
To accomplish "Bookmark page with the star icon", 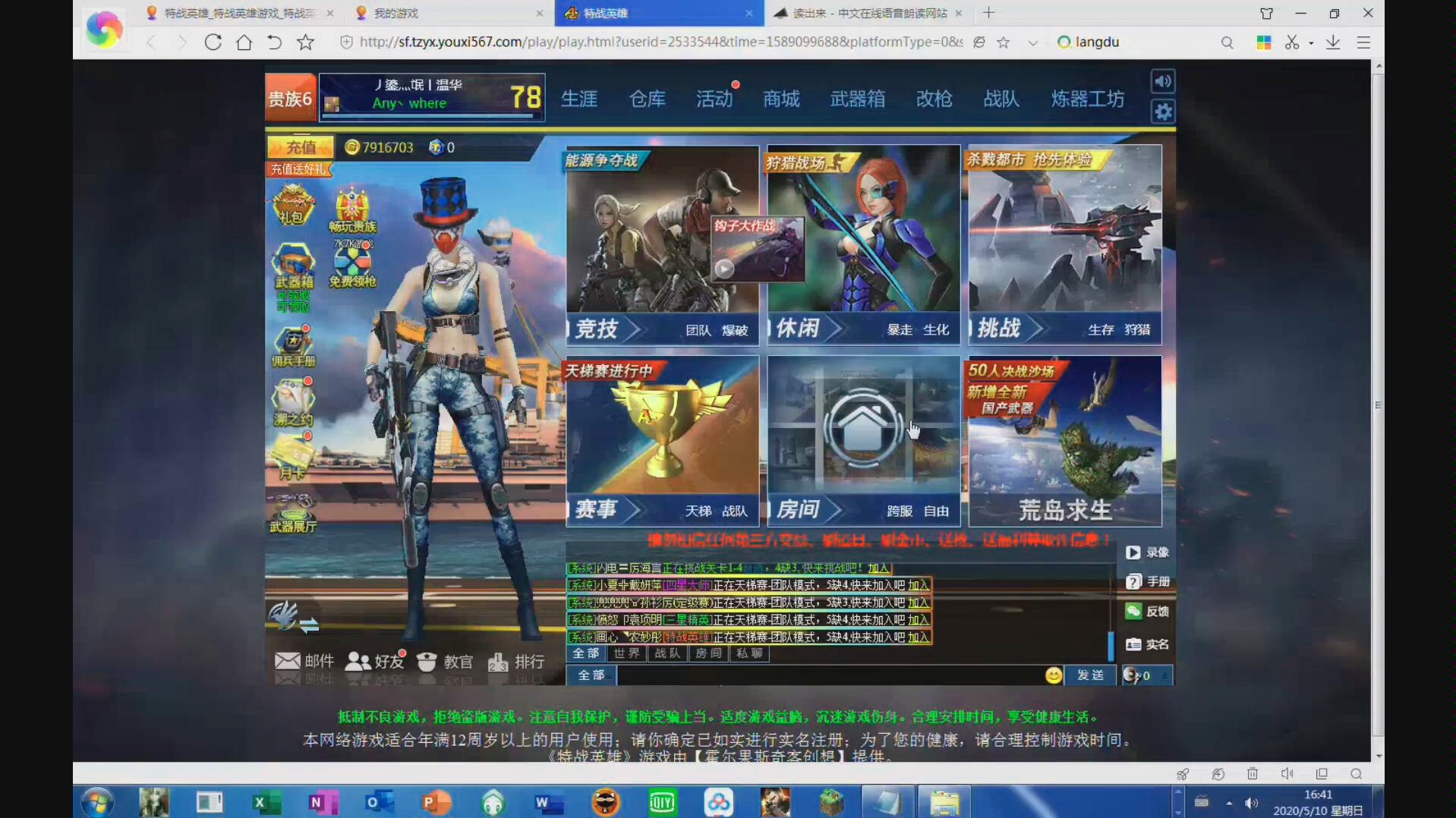I will click(x=305, y=42).
